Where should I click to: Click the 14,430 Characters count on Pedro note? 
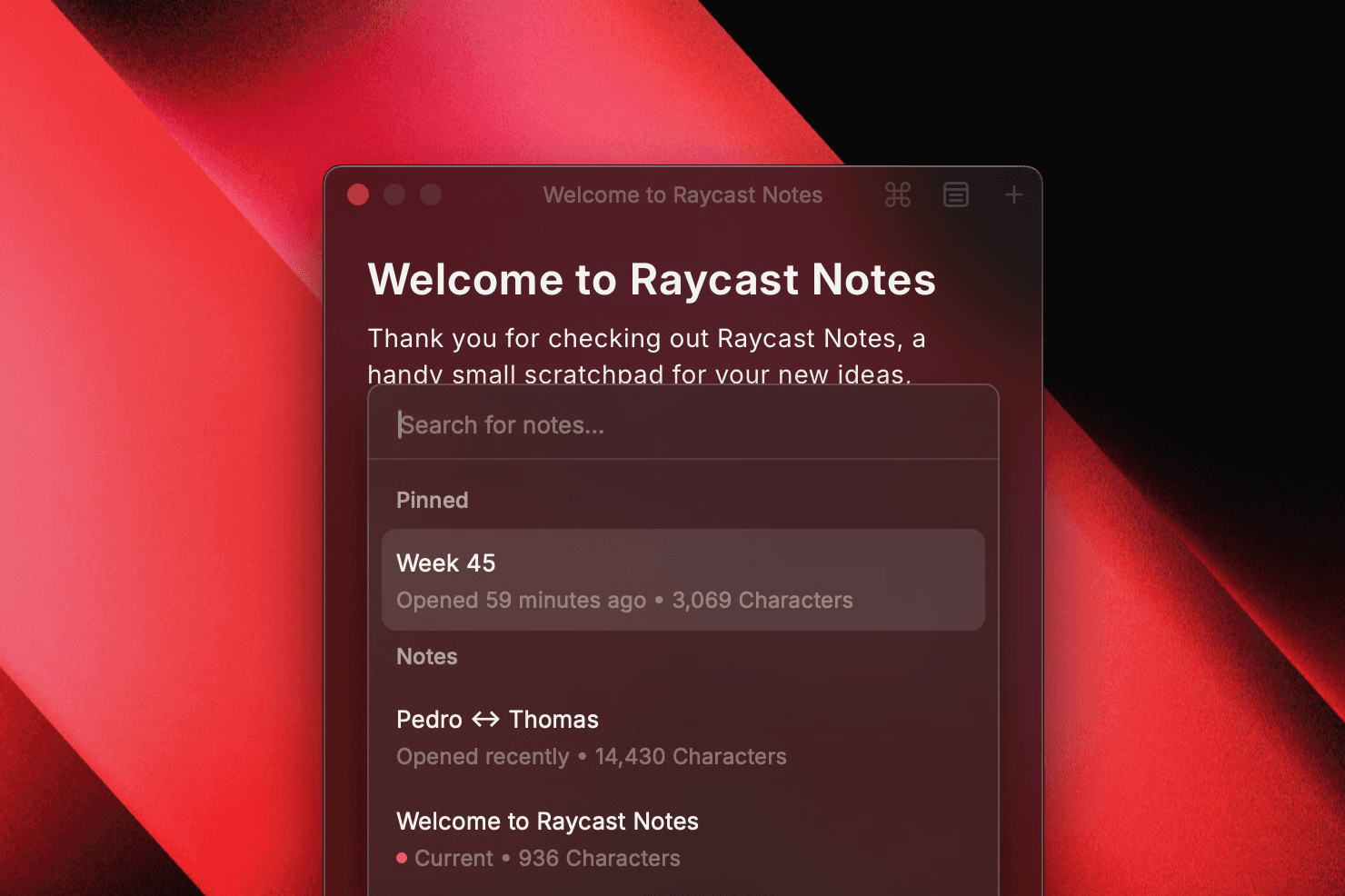tap(691, 756)
